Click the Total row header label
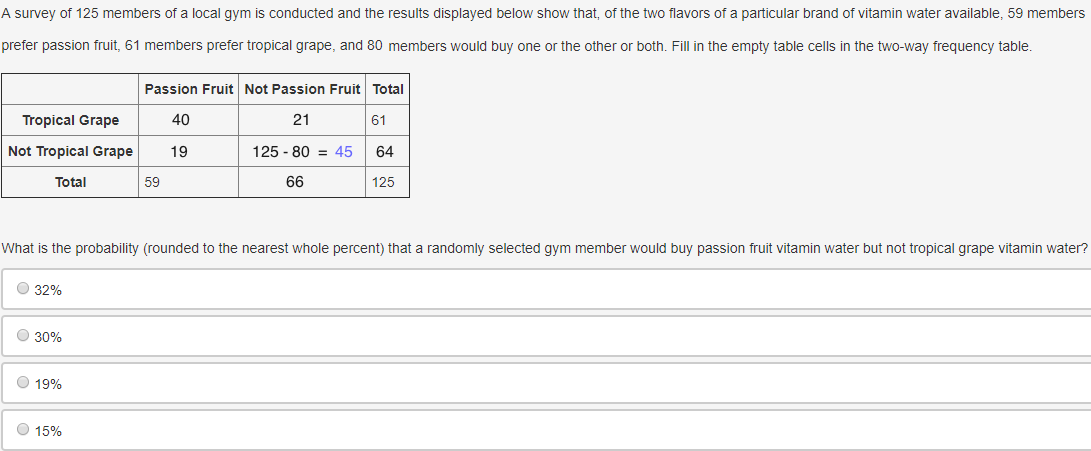This screenshot has width=1091, height=451. coord(70,182)
